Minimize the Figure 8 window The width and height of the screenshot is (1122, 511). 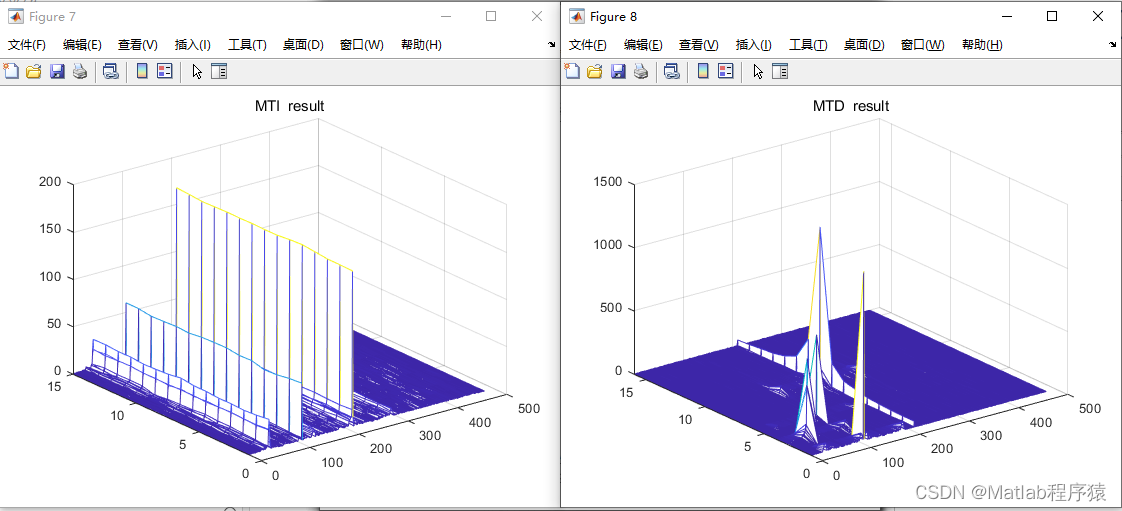point(1007,16)
